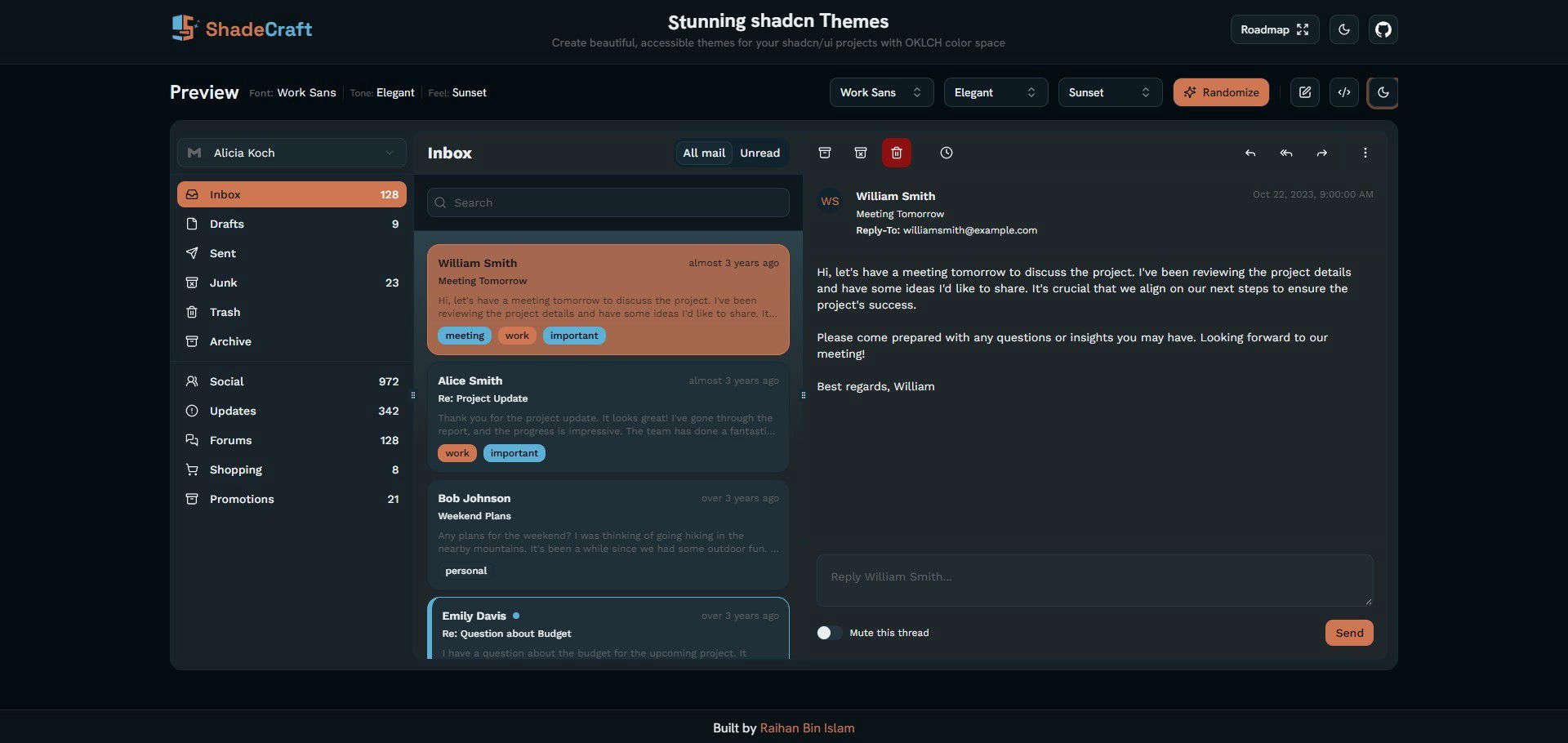Viewport: 1568px width, 743px height.
Task: Toggle preview dark mode moon icon
Action: point(1383,92)
